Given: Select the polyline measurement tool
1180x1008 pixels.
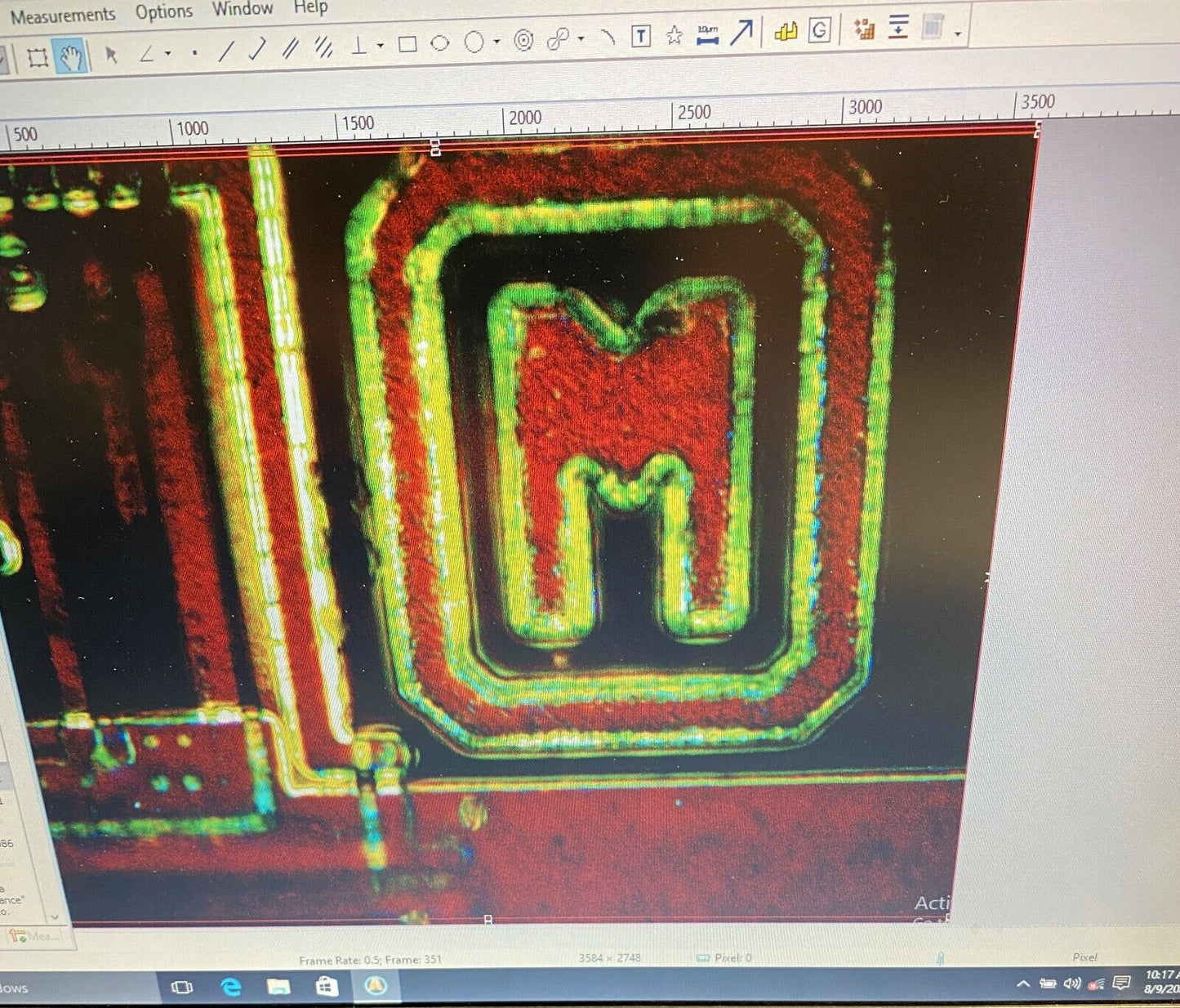Looking at the screenshot, I should (x=257, y=50).
